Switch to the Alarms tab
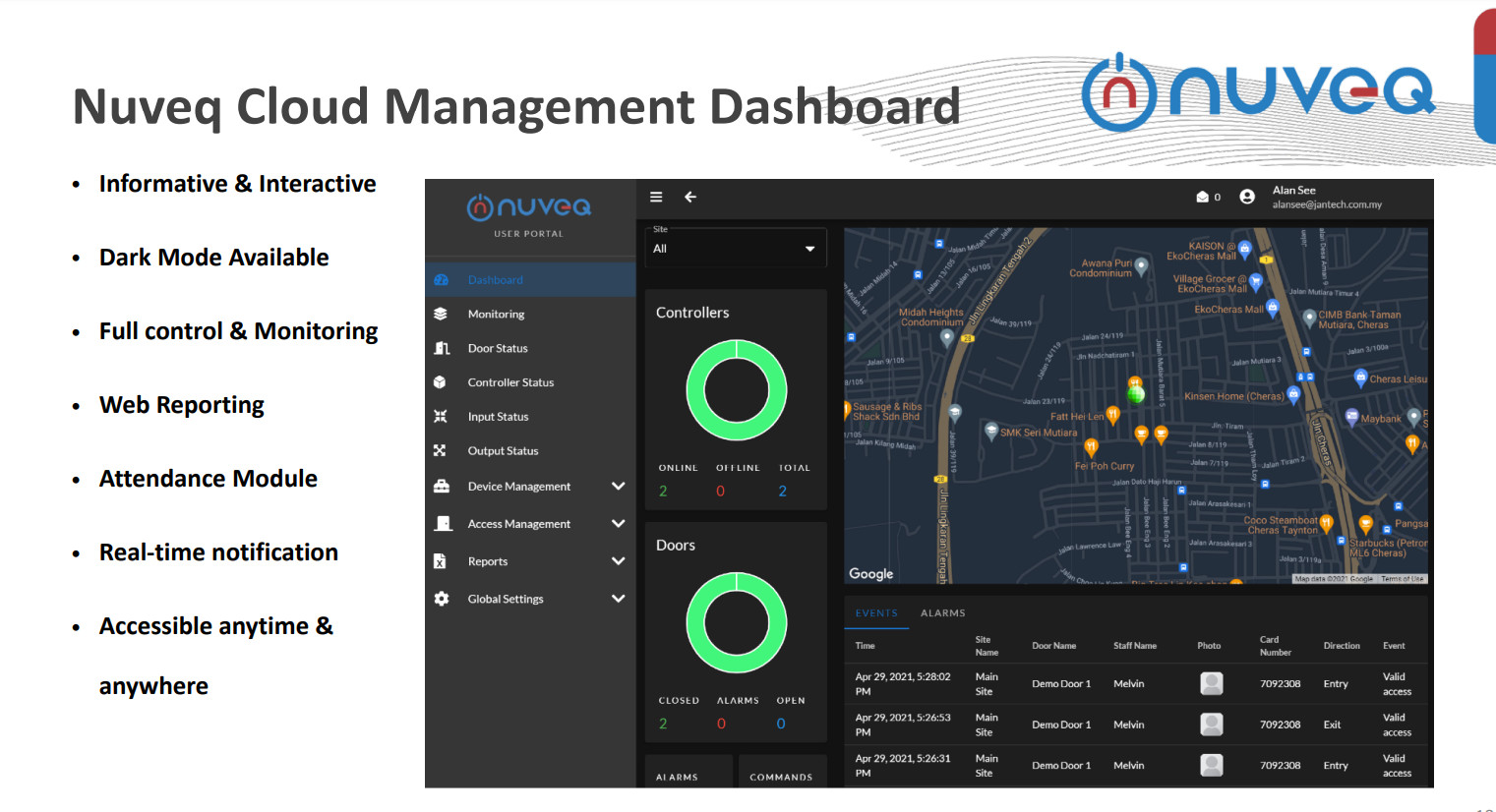 coord(942,613)
